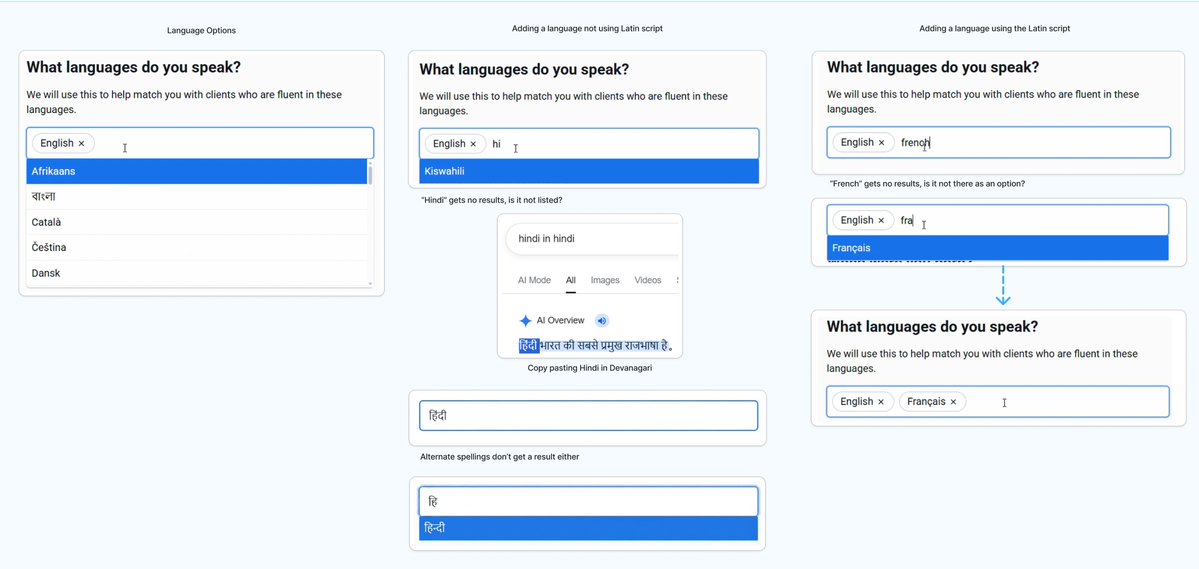Select the हिन्दी suggestion
The width and height of the screenshot is (1199, 569).
pos(589,528)
